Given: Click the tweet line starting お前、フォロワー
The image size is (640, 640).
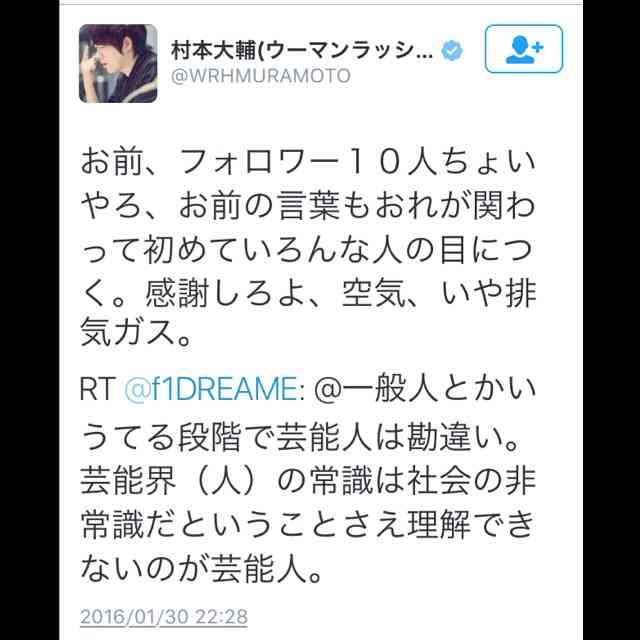Looking at the screenshot, I should pyautogui.click(x=308, y=162).
